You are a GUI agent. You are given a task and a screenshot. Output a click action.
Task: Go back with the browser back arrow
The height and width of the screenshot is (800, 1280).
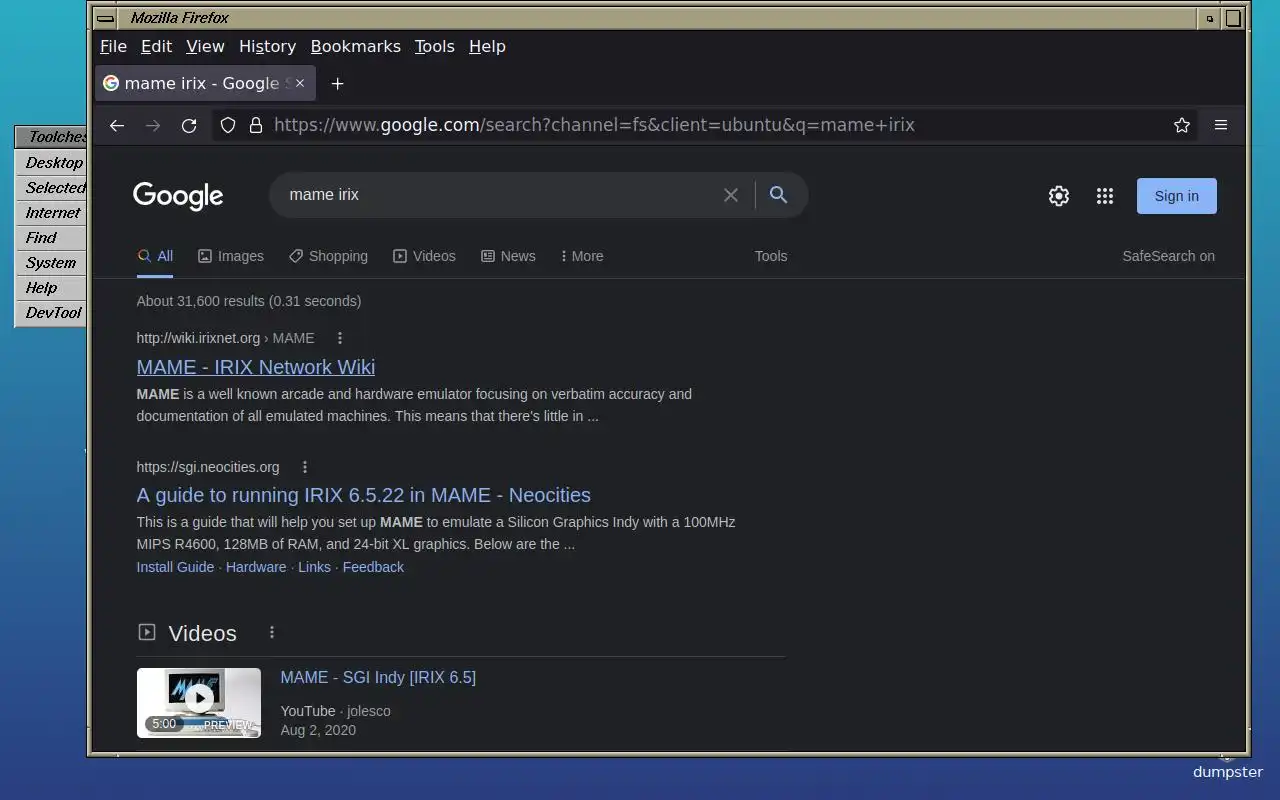click(x=117, y=125)
